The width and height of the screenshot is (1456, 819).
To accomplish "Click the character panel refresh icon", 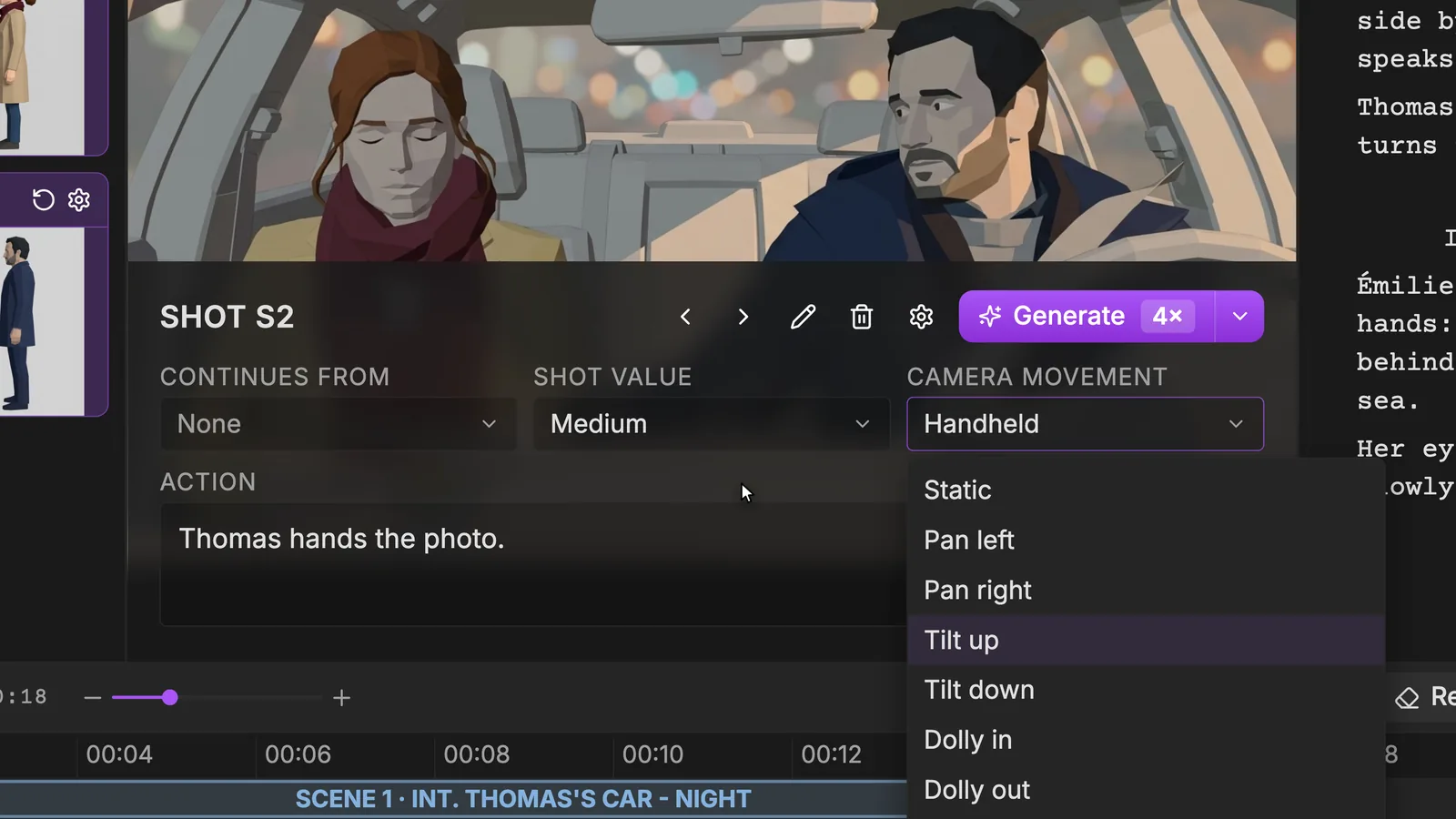I will 44,199.
